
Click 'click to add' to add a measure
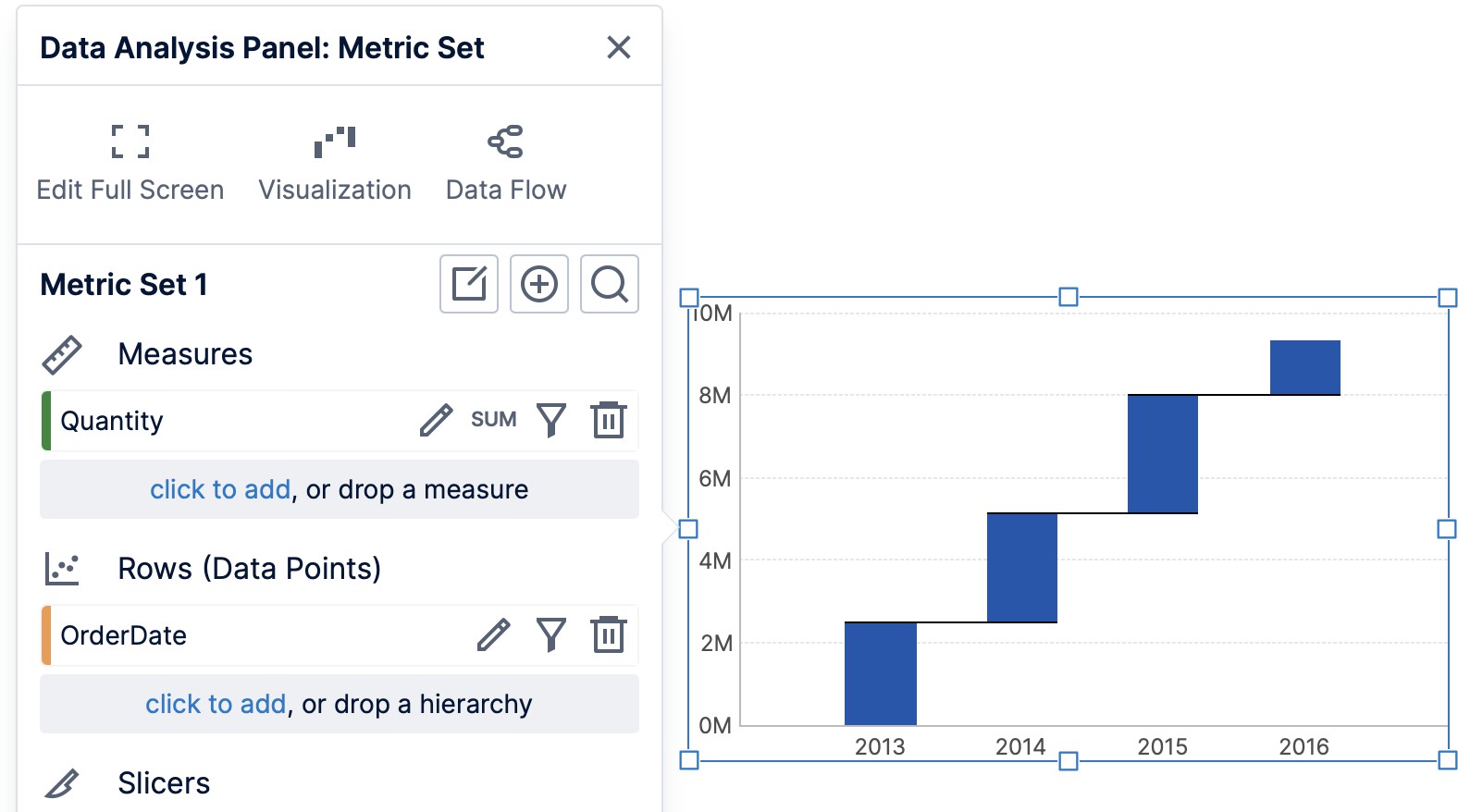220,489
